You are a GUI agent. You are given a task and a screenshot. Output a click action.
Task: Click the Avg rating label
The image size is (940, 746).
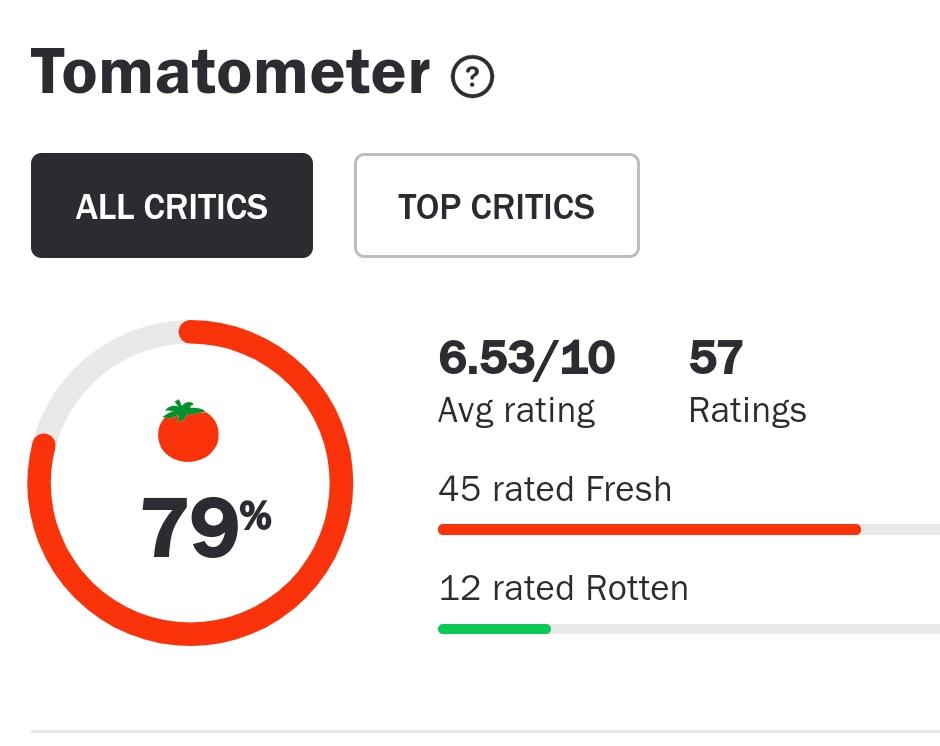coord(516,410)
